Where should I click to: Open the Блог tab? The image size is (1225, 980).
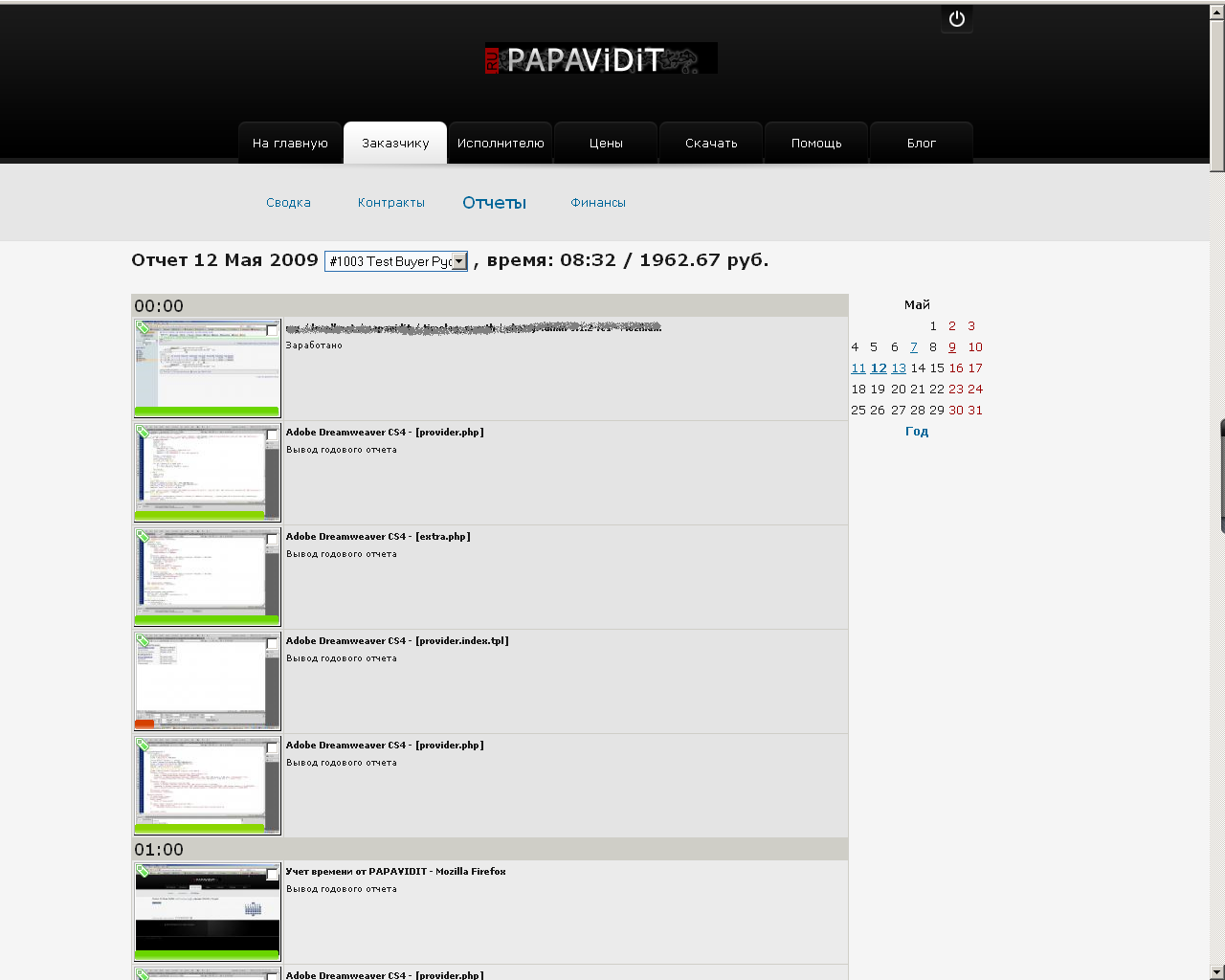tap(922, 143)
